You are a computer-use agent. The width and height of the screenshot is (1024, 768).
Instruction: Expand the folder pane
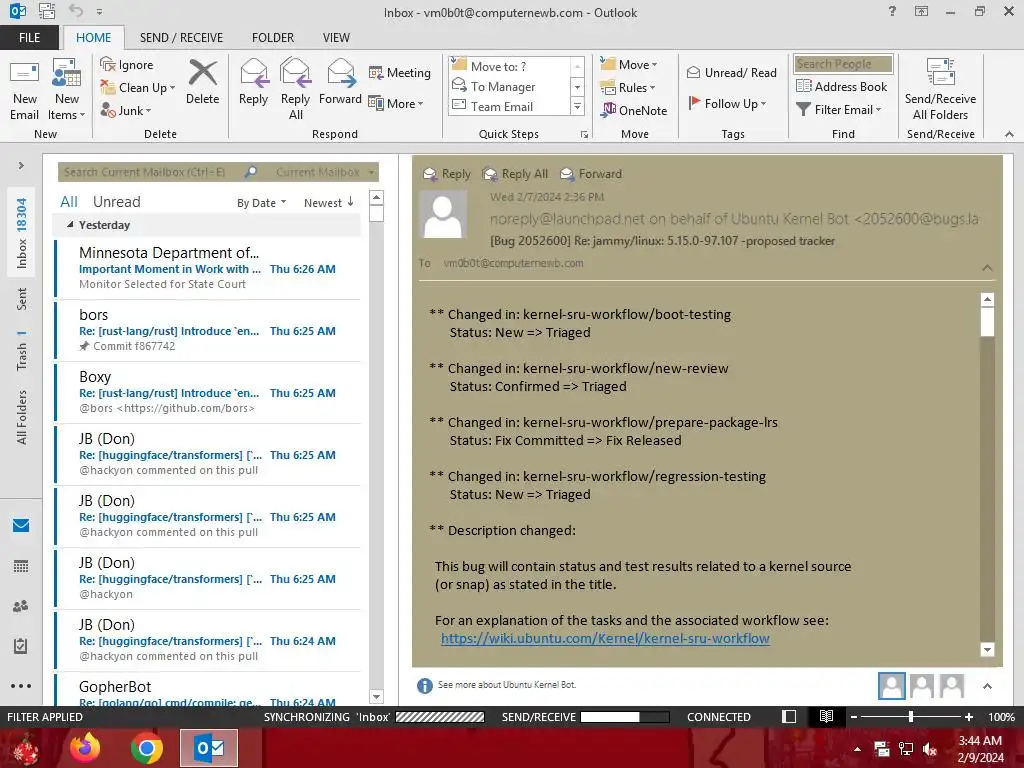(21, 166)
